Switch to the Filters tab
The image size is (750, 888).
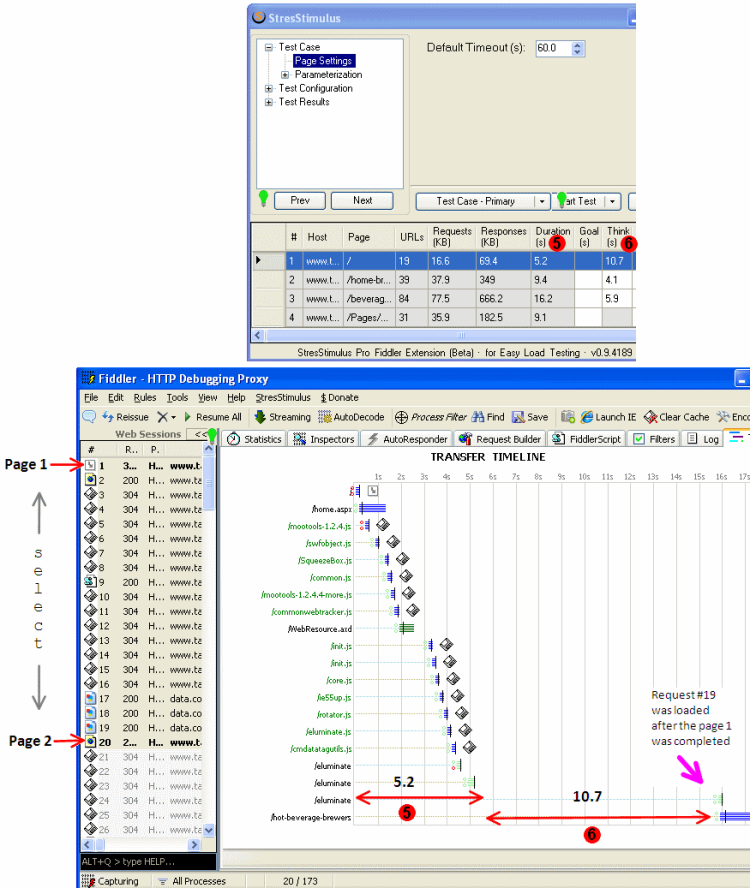(654, 439)
